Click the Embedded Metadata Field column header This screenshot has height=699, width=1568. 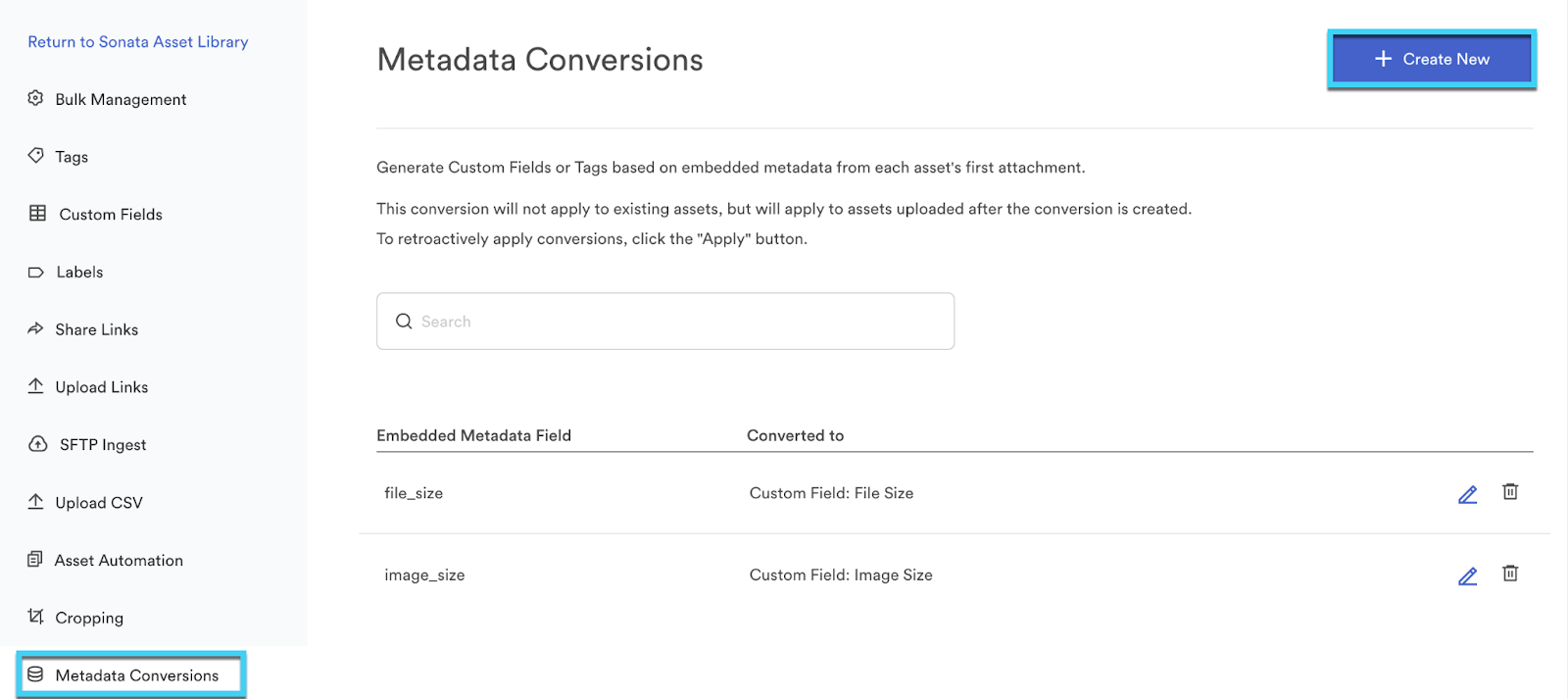(473, 435)
